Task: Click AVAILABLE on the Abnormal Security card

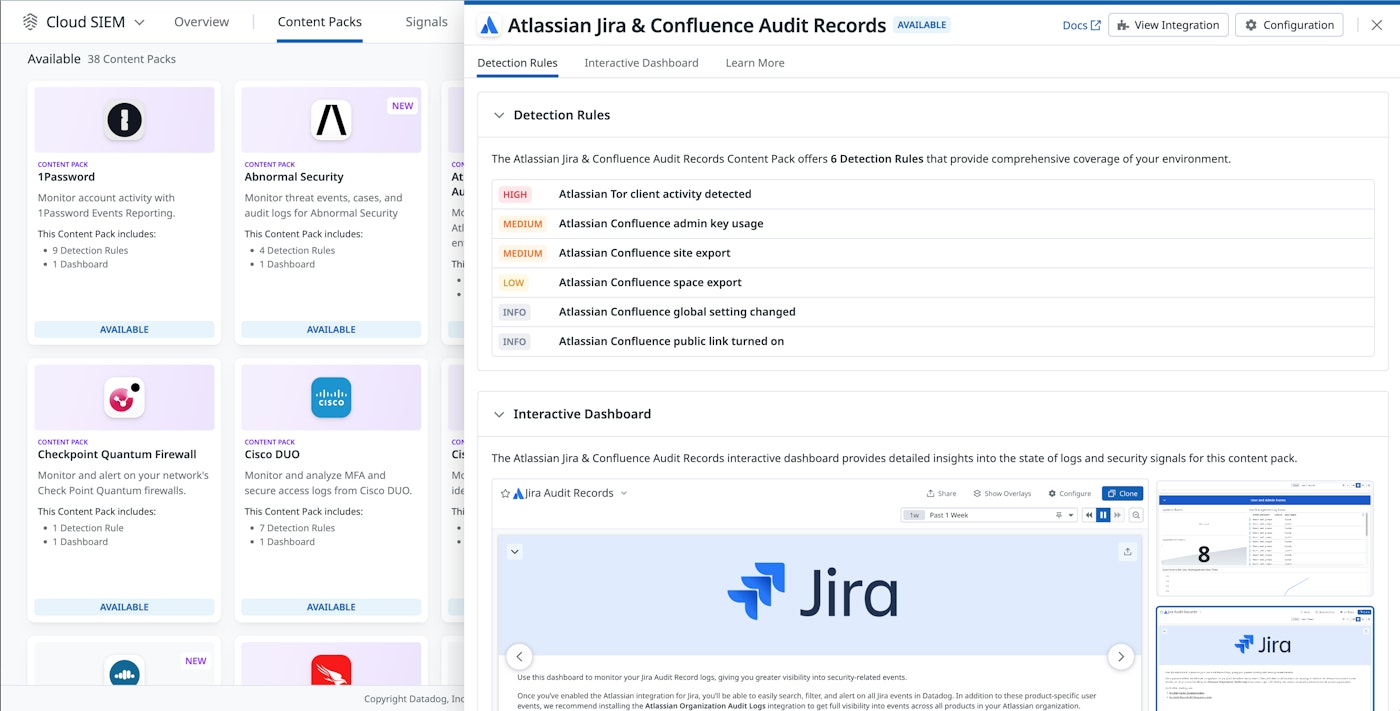Action: point(331,329)
